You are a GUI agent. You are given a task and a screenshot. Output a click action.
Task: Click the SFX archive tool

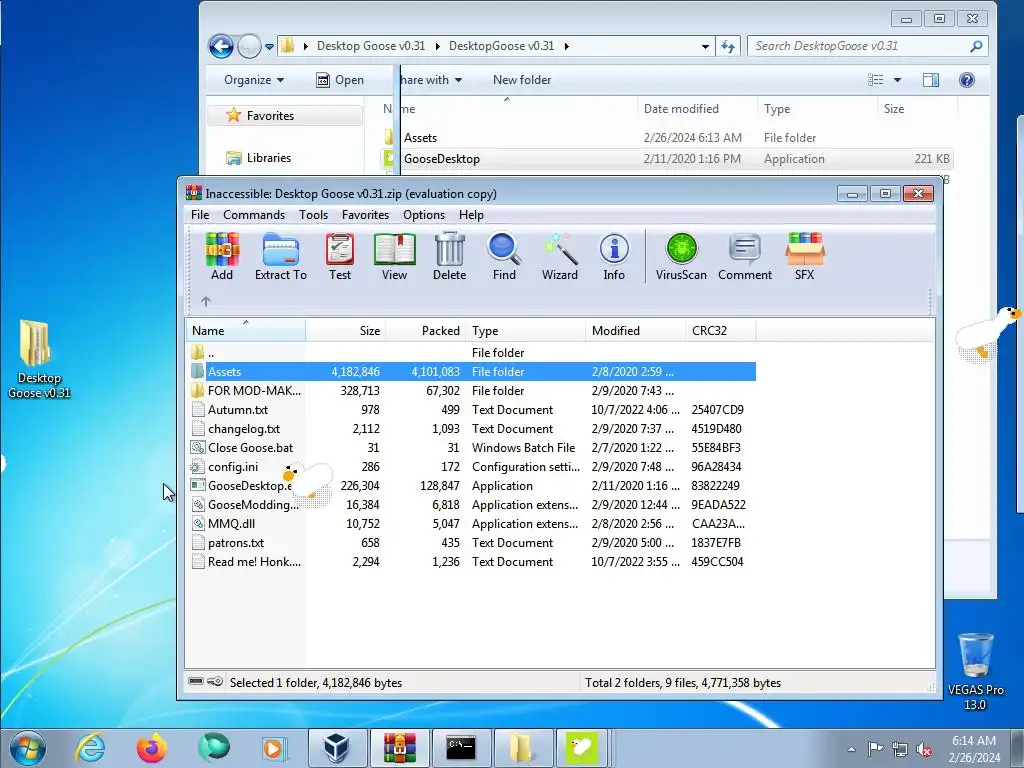[x=805, y=257]
